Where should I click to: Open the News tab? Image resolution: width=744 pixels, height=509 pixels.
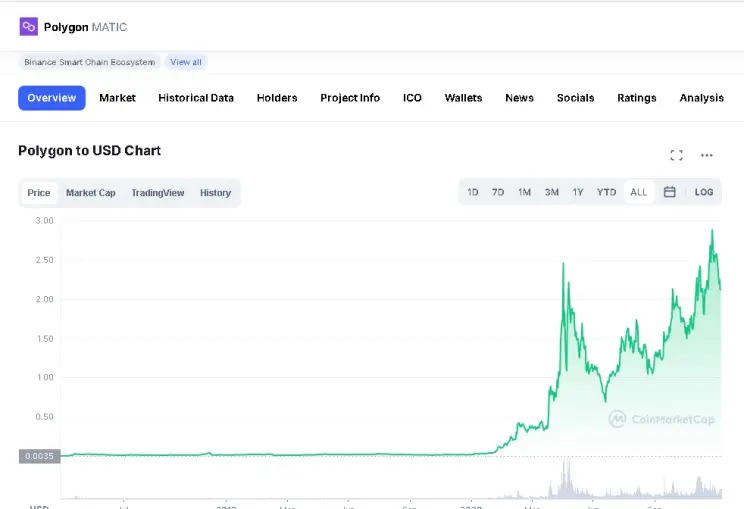click(x=519, y=98)
